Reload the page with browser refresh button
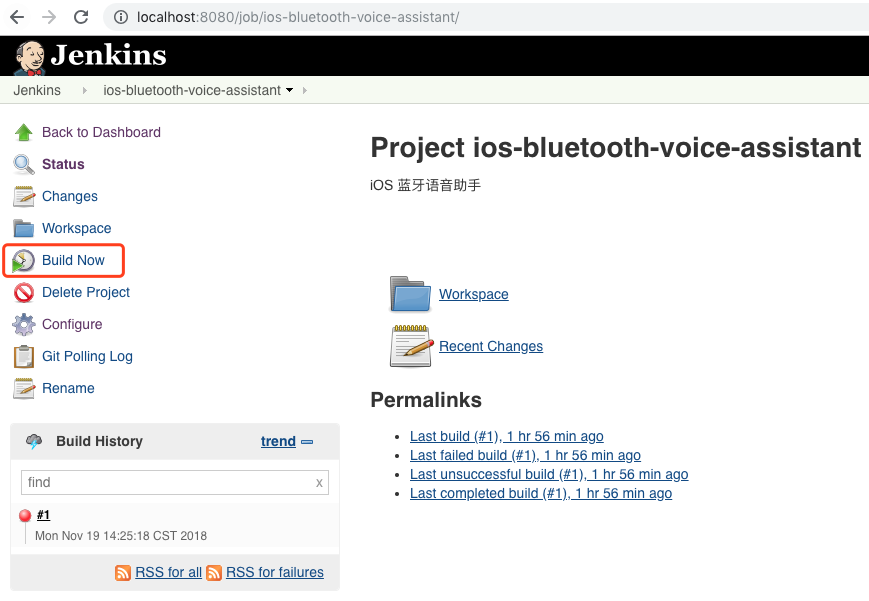The height and width of the screenshot is (601, 869). coord(81,17)
